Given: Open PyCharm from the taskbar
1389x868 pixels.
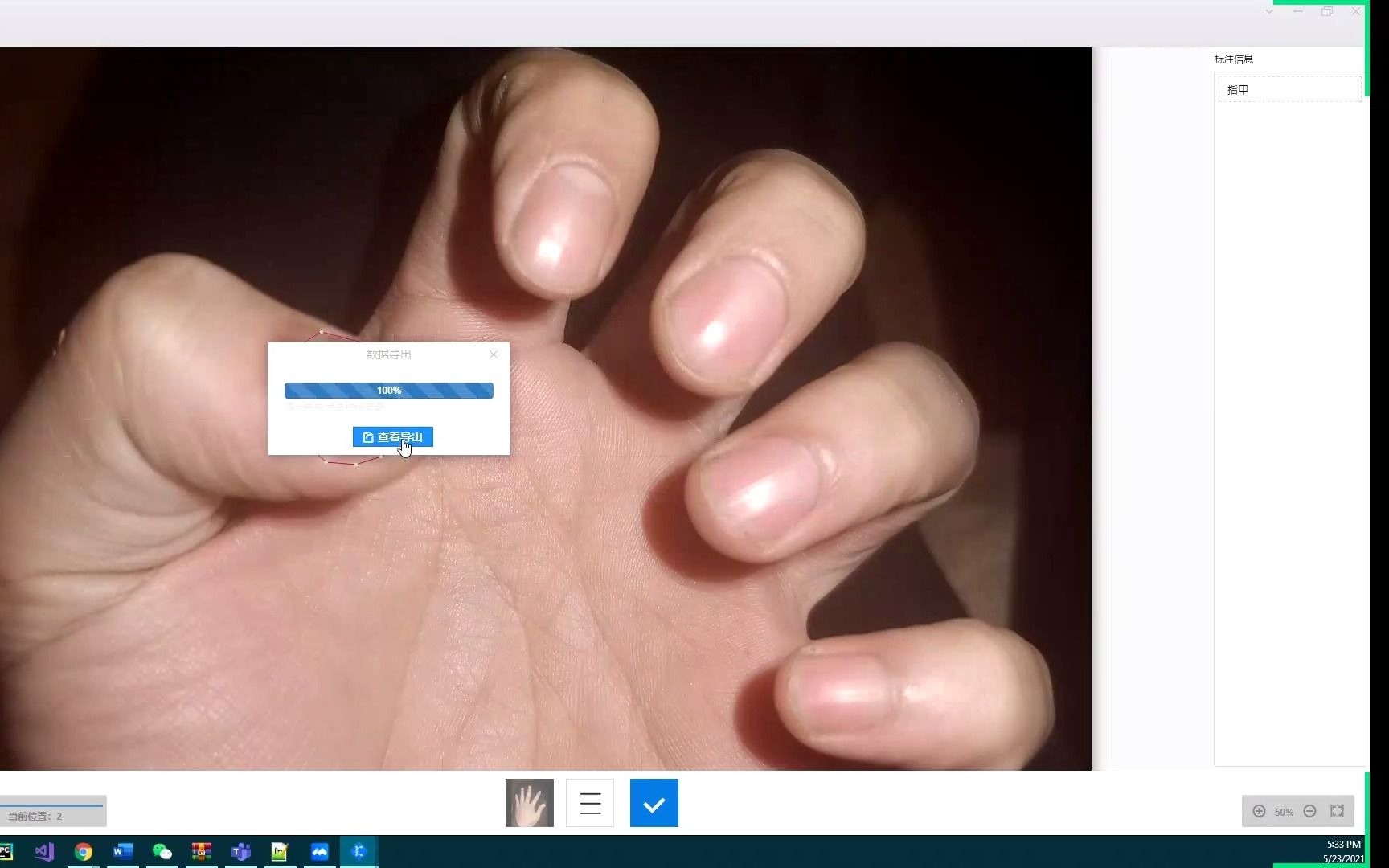Looking at the screenshot, I should click(x=6, y=852).
